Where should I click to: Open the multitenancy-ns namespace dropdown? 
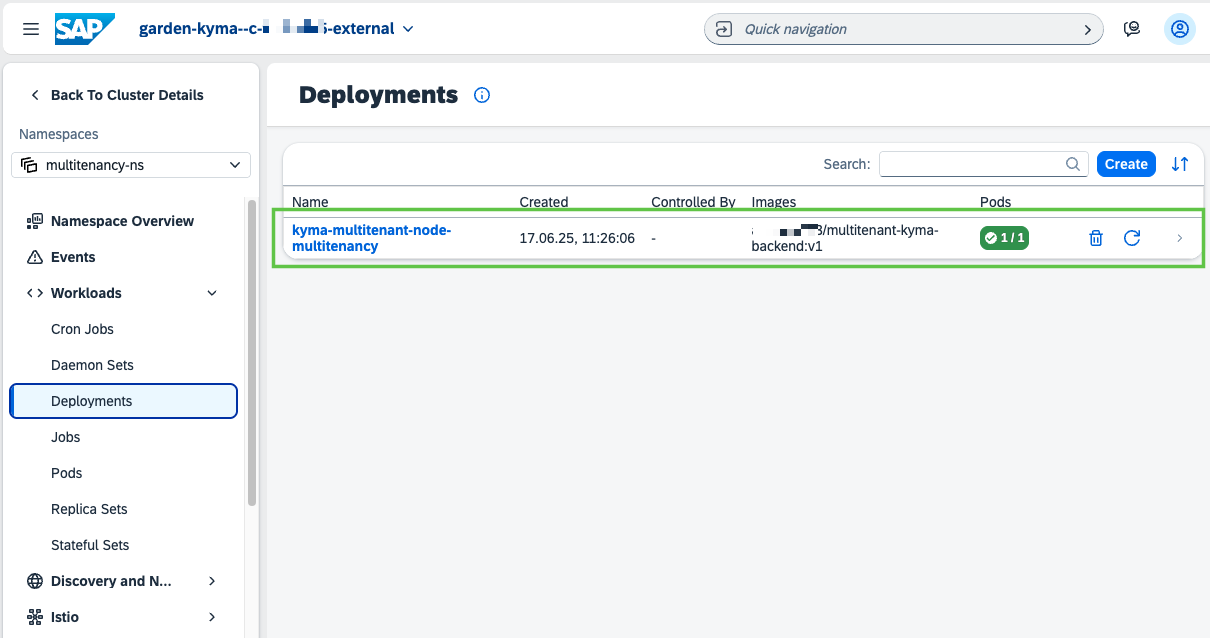(131, 165)
